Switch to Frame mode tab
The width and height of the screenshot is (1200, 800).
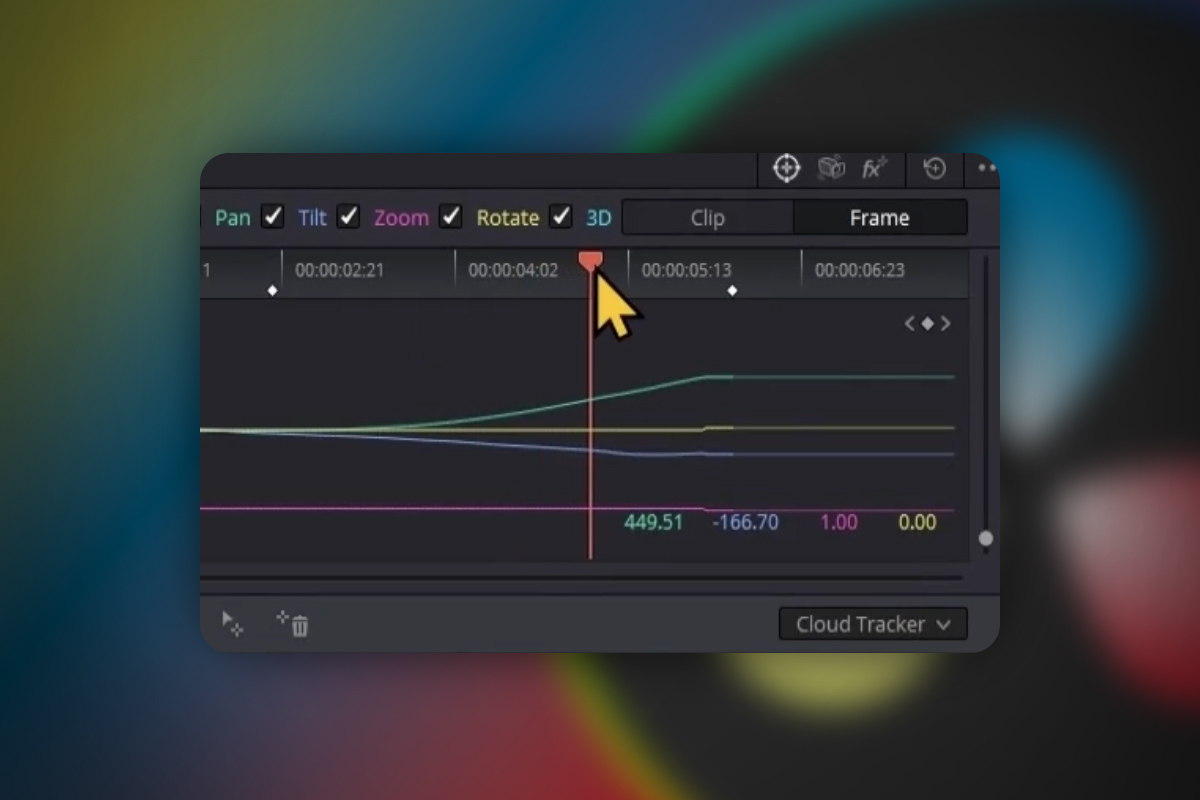tap(880, 218)
